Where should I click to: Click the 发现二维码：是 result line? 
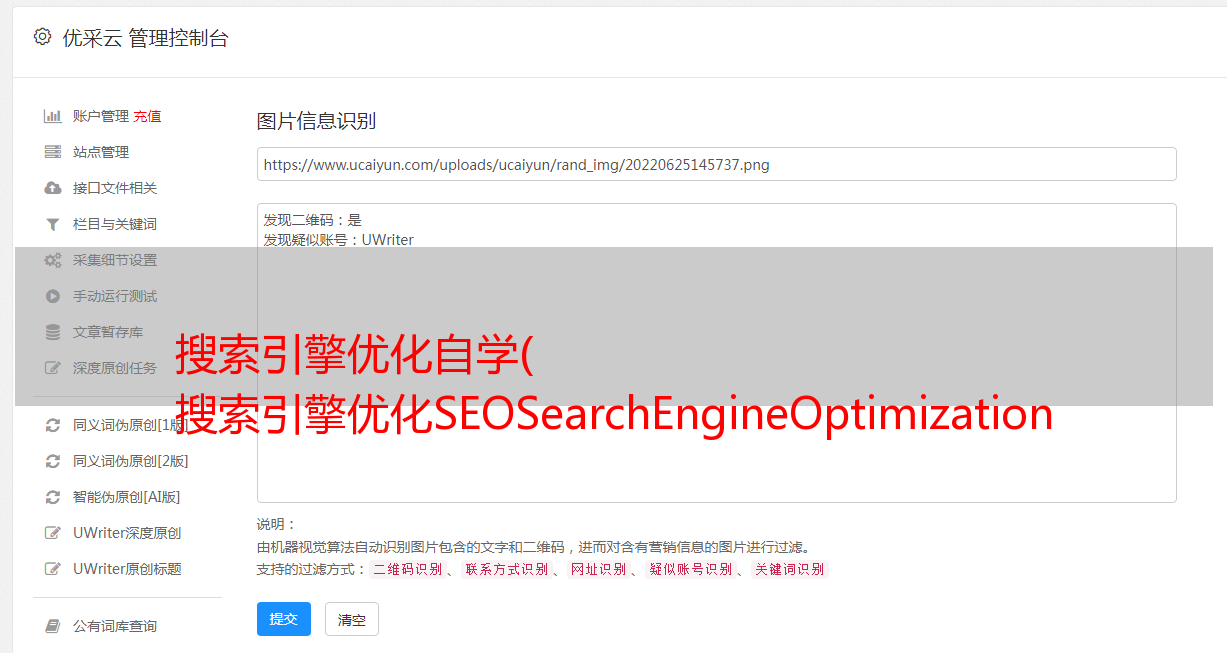[x=312, y=220]
